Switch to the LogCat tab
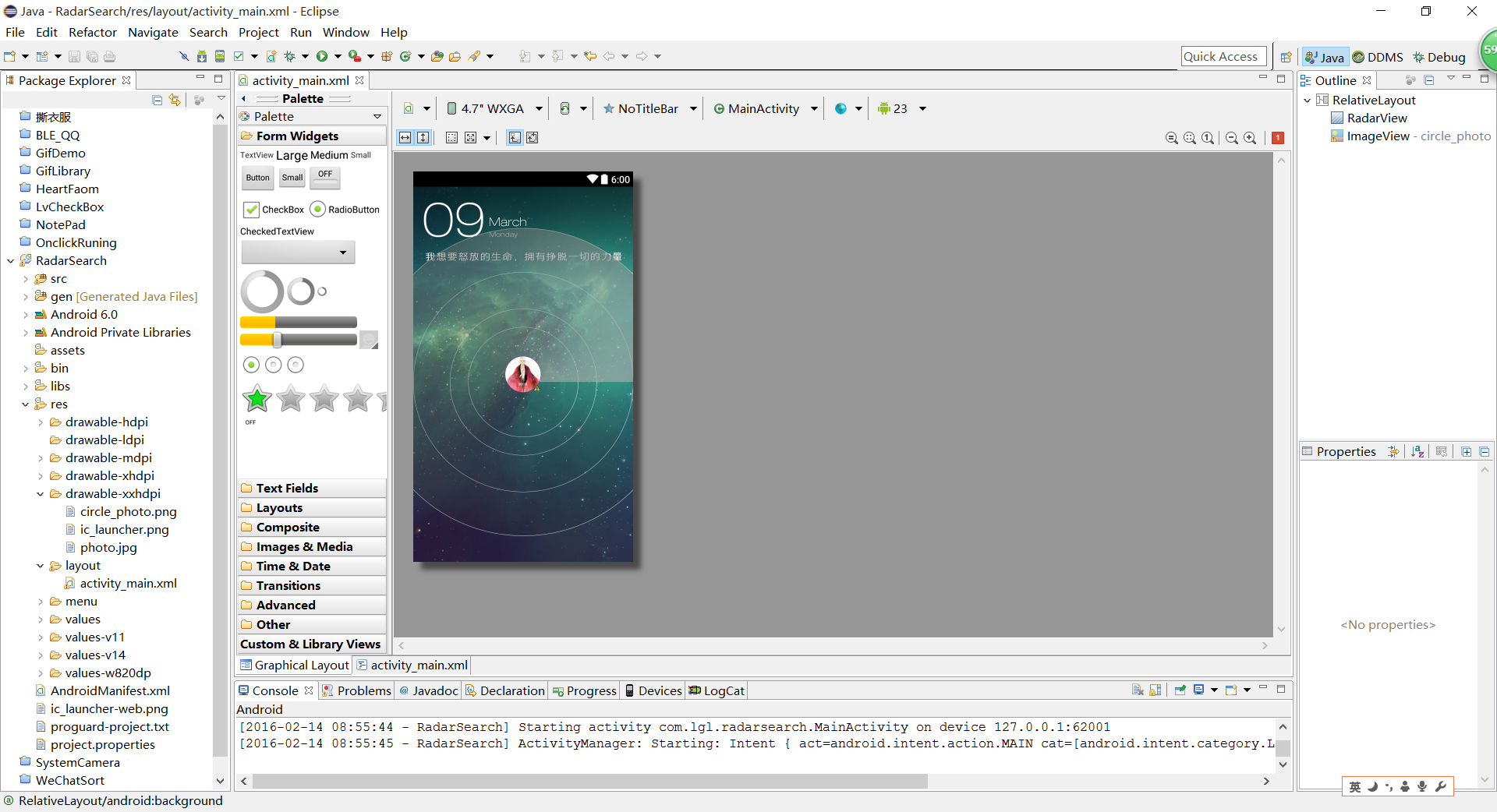The width and height of the screenshot is (1497, 812). 717,690
